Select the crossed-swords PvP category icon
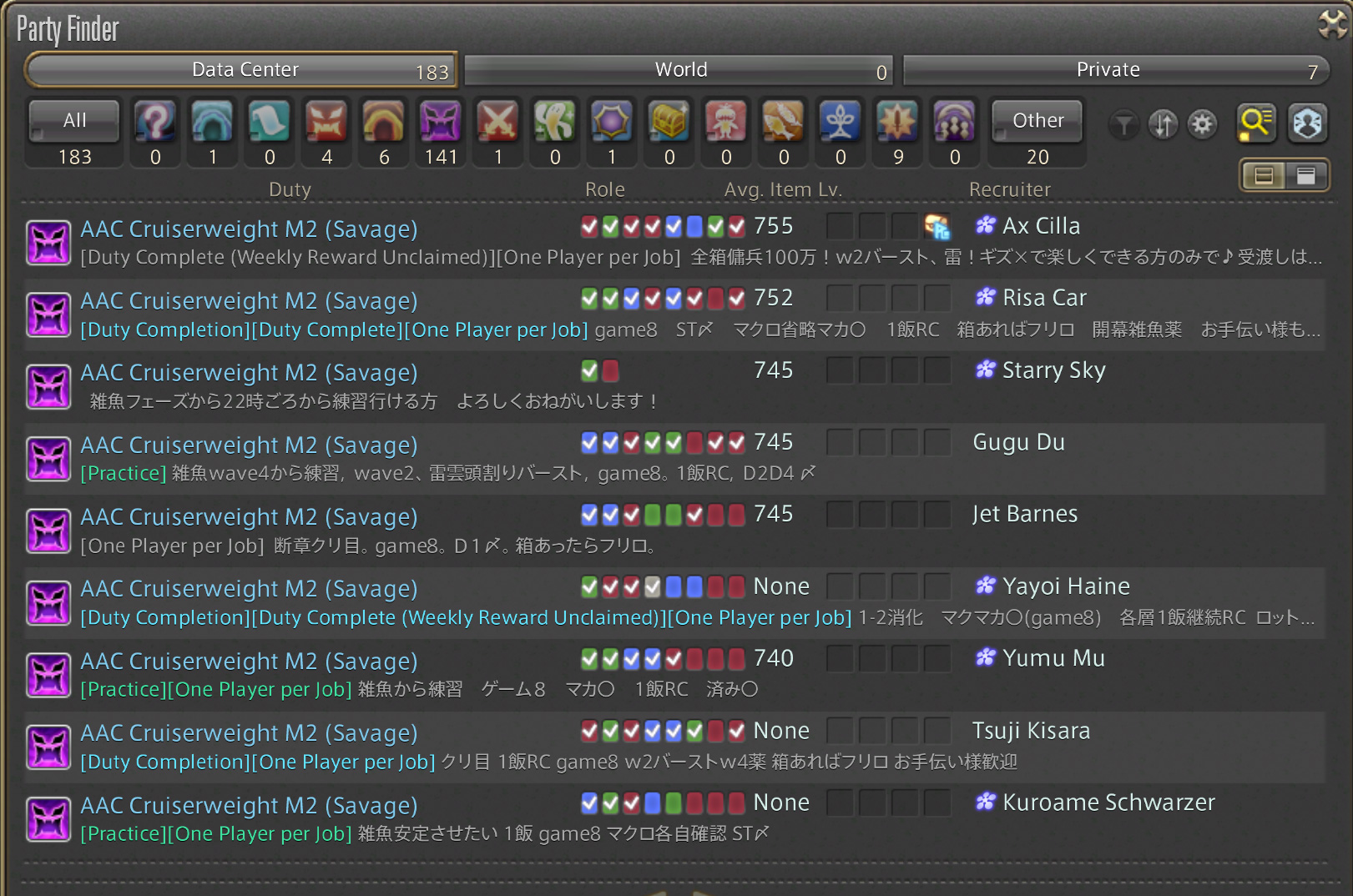Screen dimensions: 1353x896 [x=497, y=122]
